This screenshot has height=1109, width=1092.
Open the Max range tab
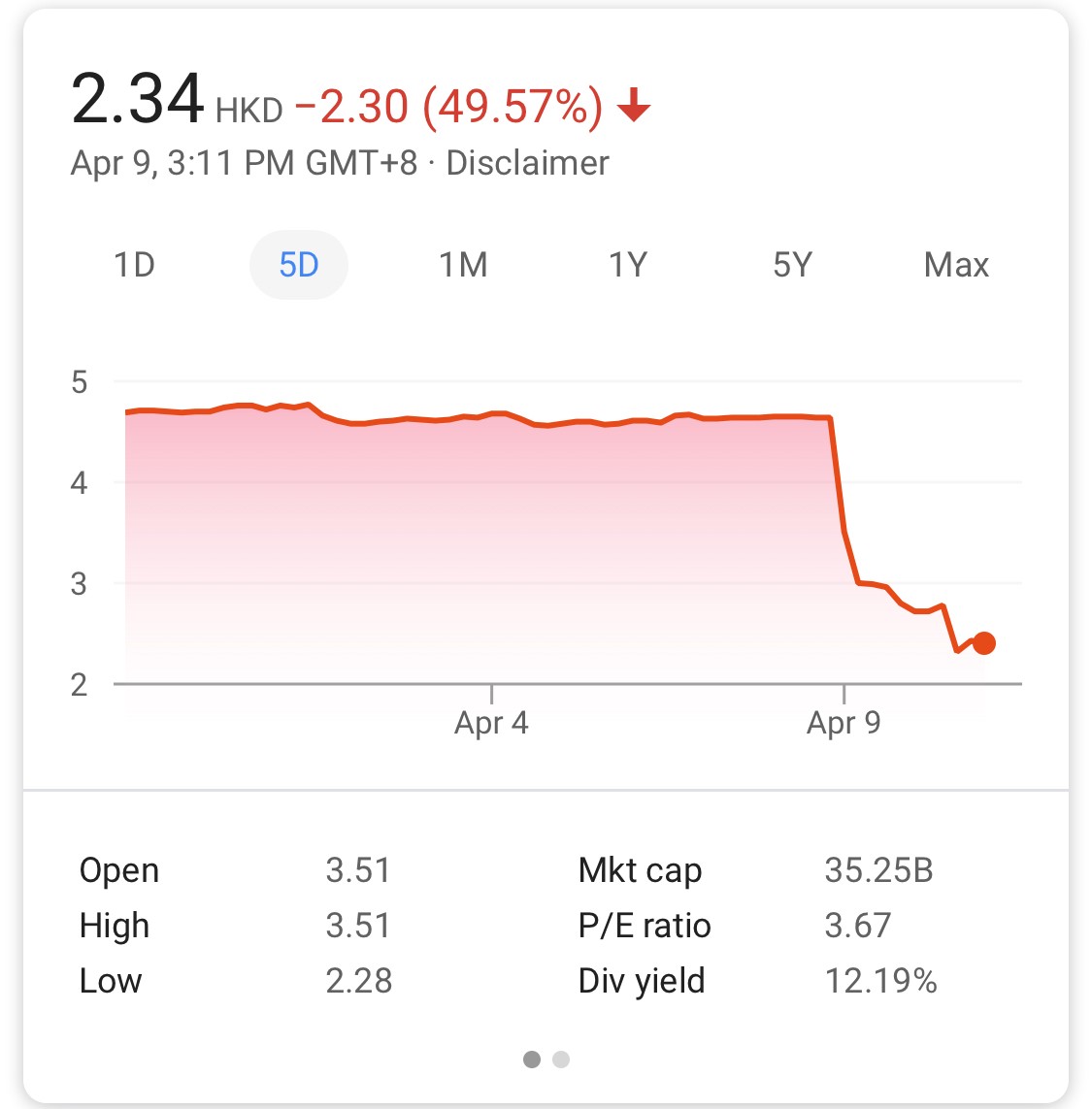pos(956,265)
